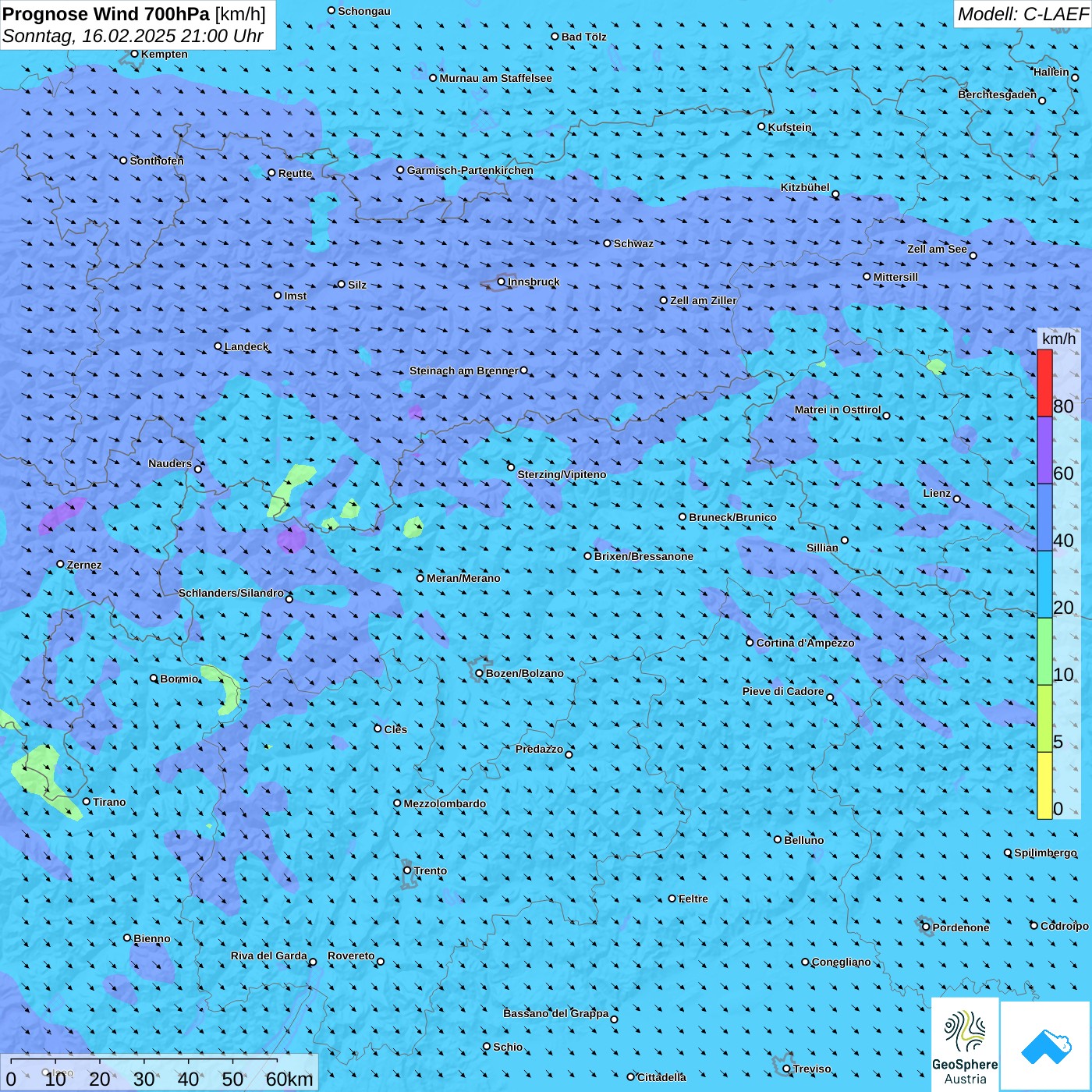
Task: Click the Codroipo label
Action: coord(1065,926)
